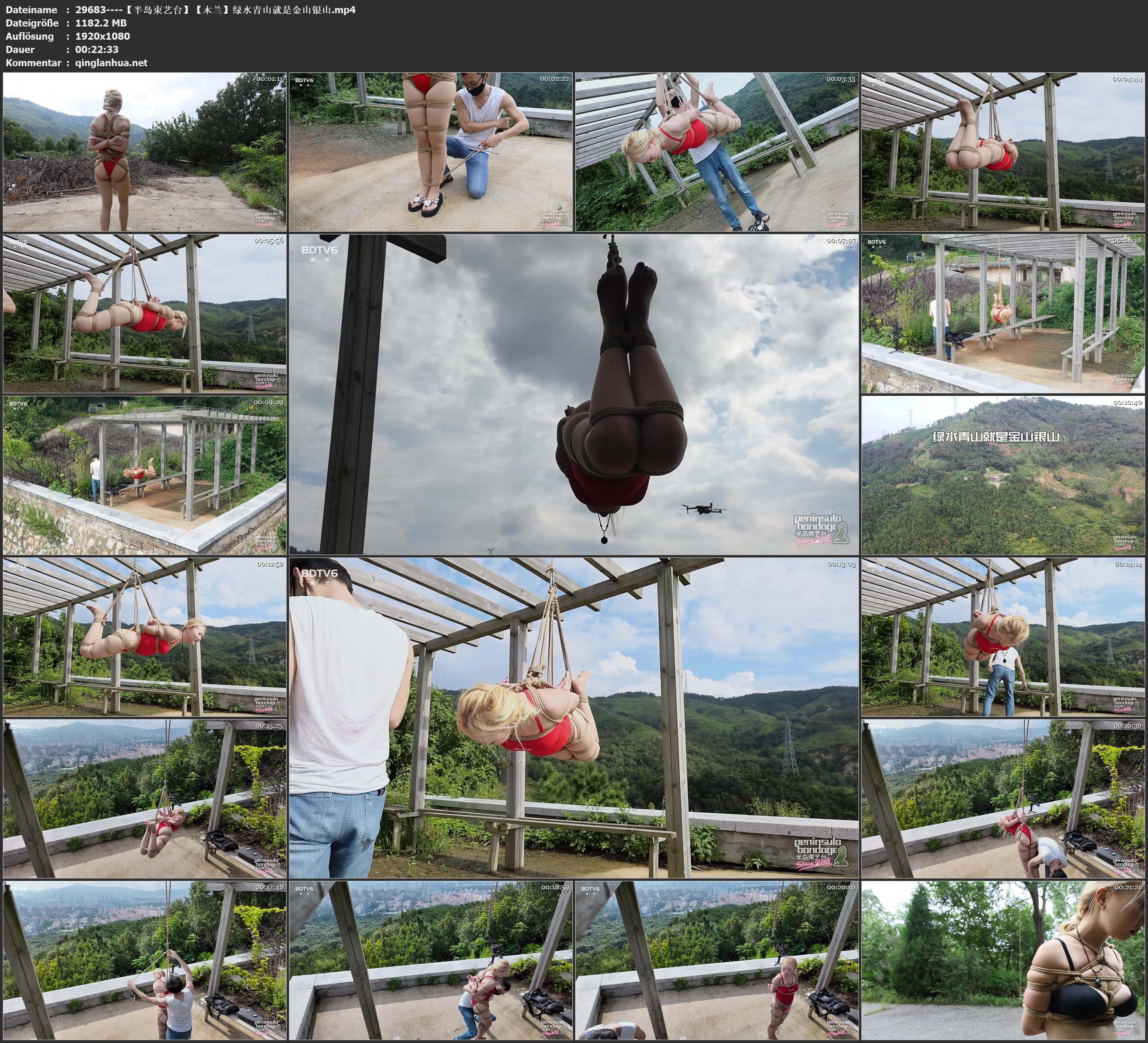1148x1043 pixels.
Task: Click the qinglanhua.net comment text
Action: [x=111, y=62]
